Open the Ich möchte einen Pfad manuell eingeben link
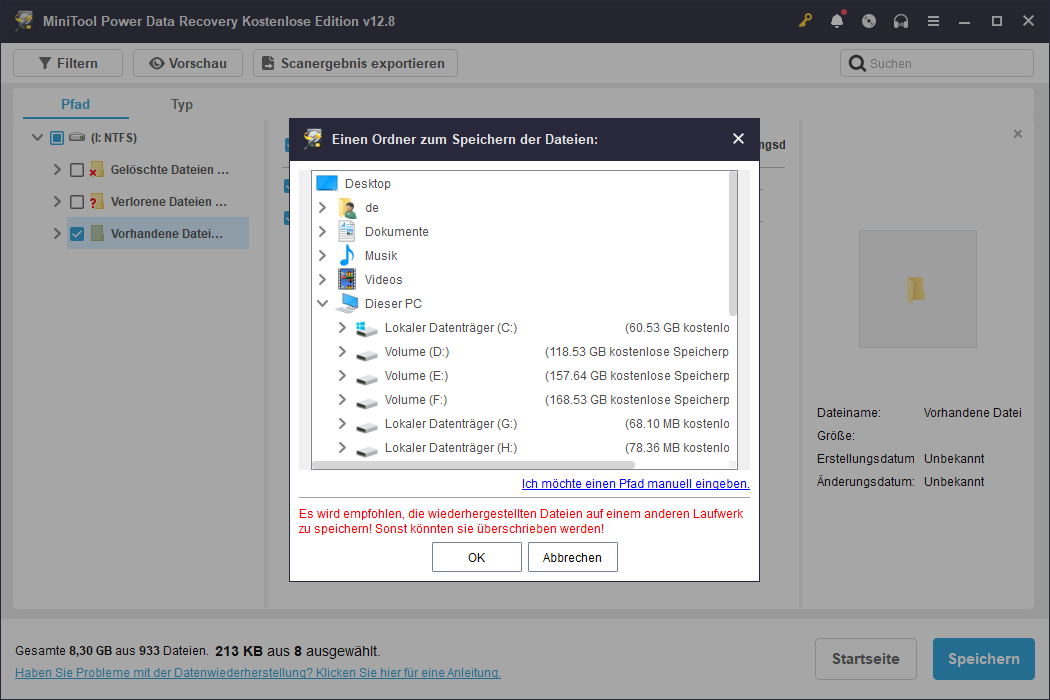This screenshot has height=700, width=1050. 635,483
